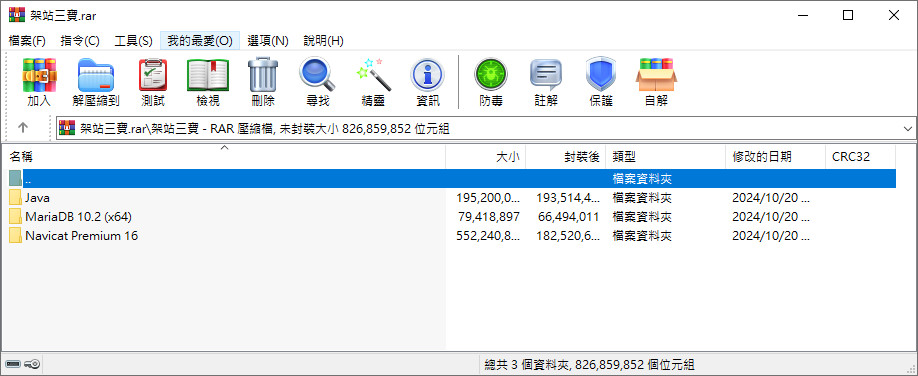The height and width of the screenshot is (376, 918).
Task: Sort by 大小 column header
Action: (486, 156)
